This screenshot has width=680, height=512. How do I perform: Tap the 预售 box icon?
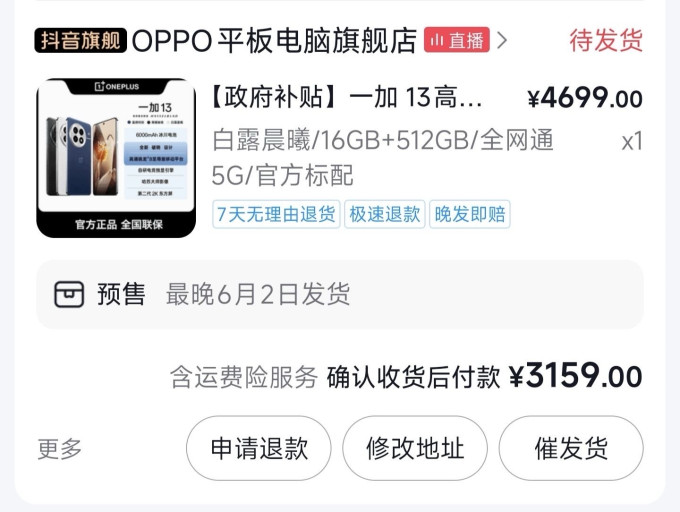point(69,294)
